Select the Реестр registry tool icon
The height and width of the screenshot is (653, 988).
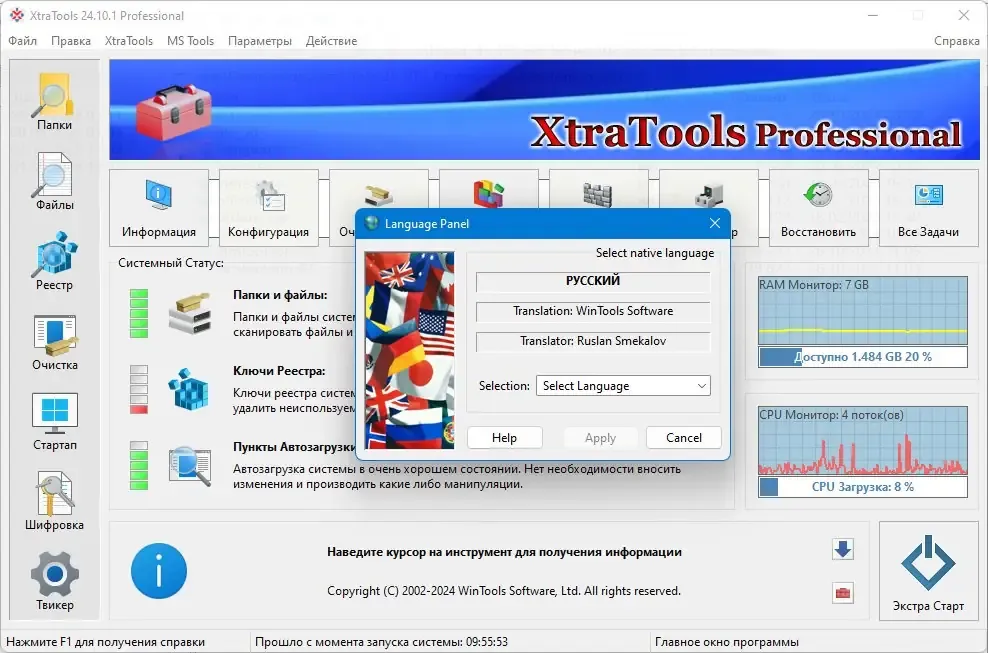[54, 262]
